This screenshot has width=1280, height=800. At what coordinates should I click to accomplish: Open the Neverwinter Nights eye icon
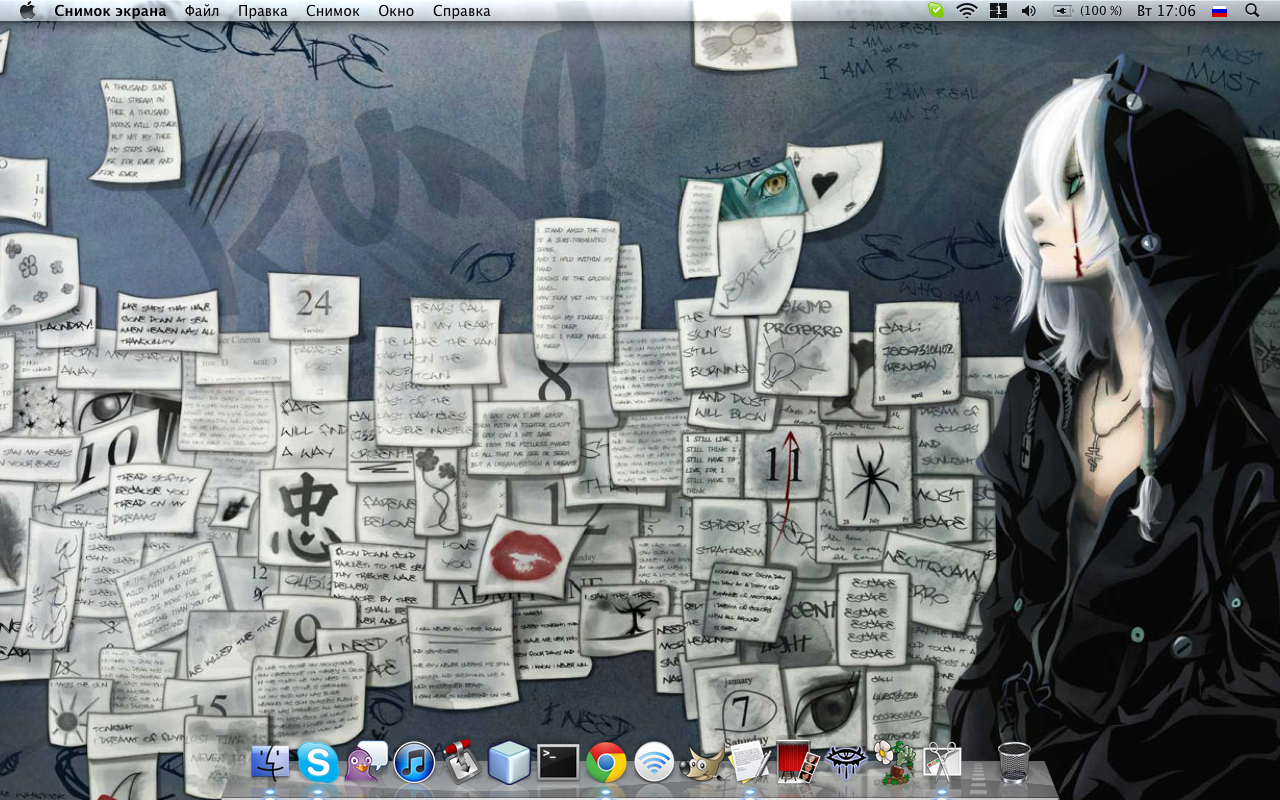845,764
